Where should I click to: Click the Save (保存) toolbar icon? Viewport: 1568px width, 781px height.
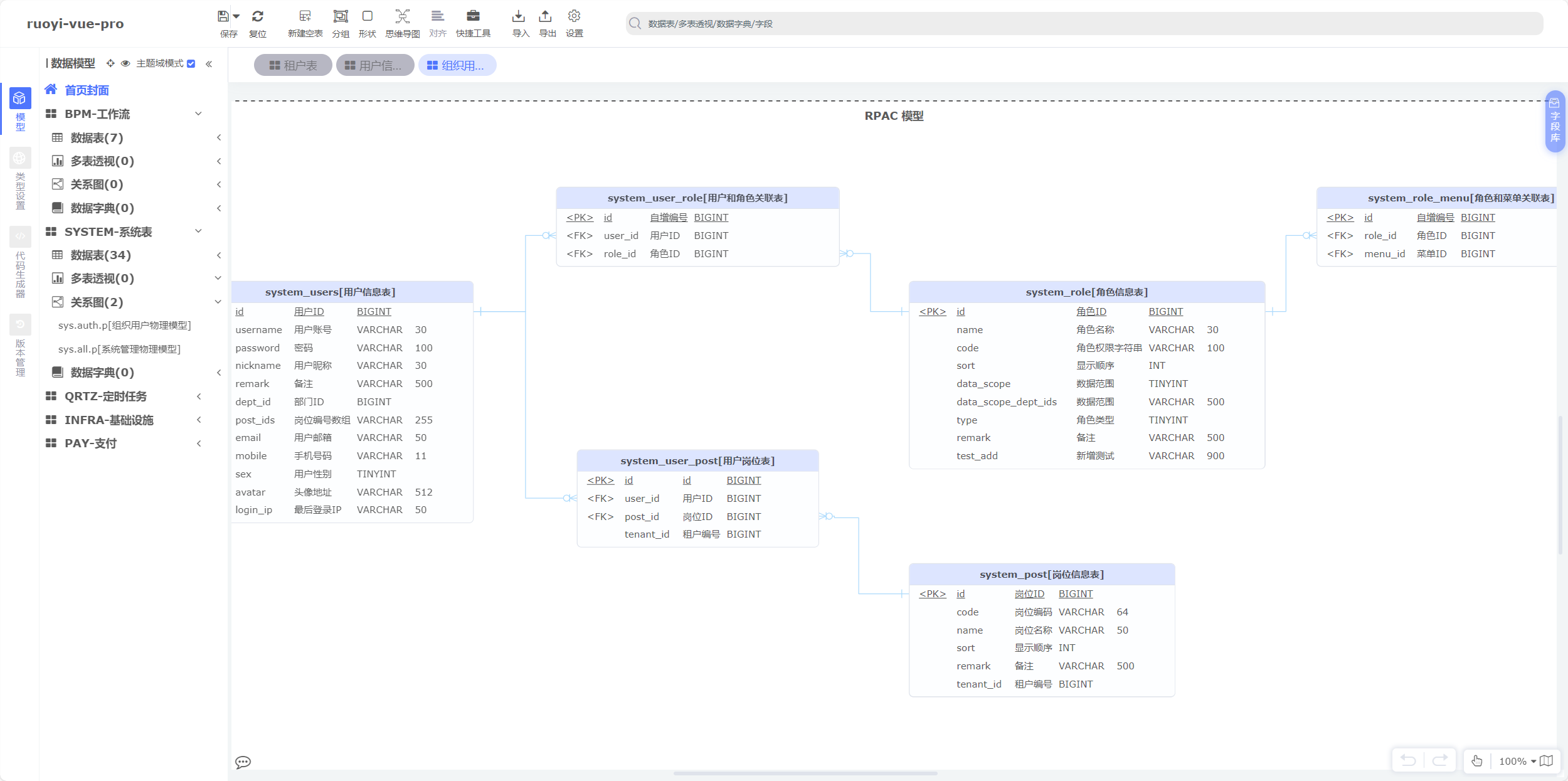click(x=223, y=16)
